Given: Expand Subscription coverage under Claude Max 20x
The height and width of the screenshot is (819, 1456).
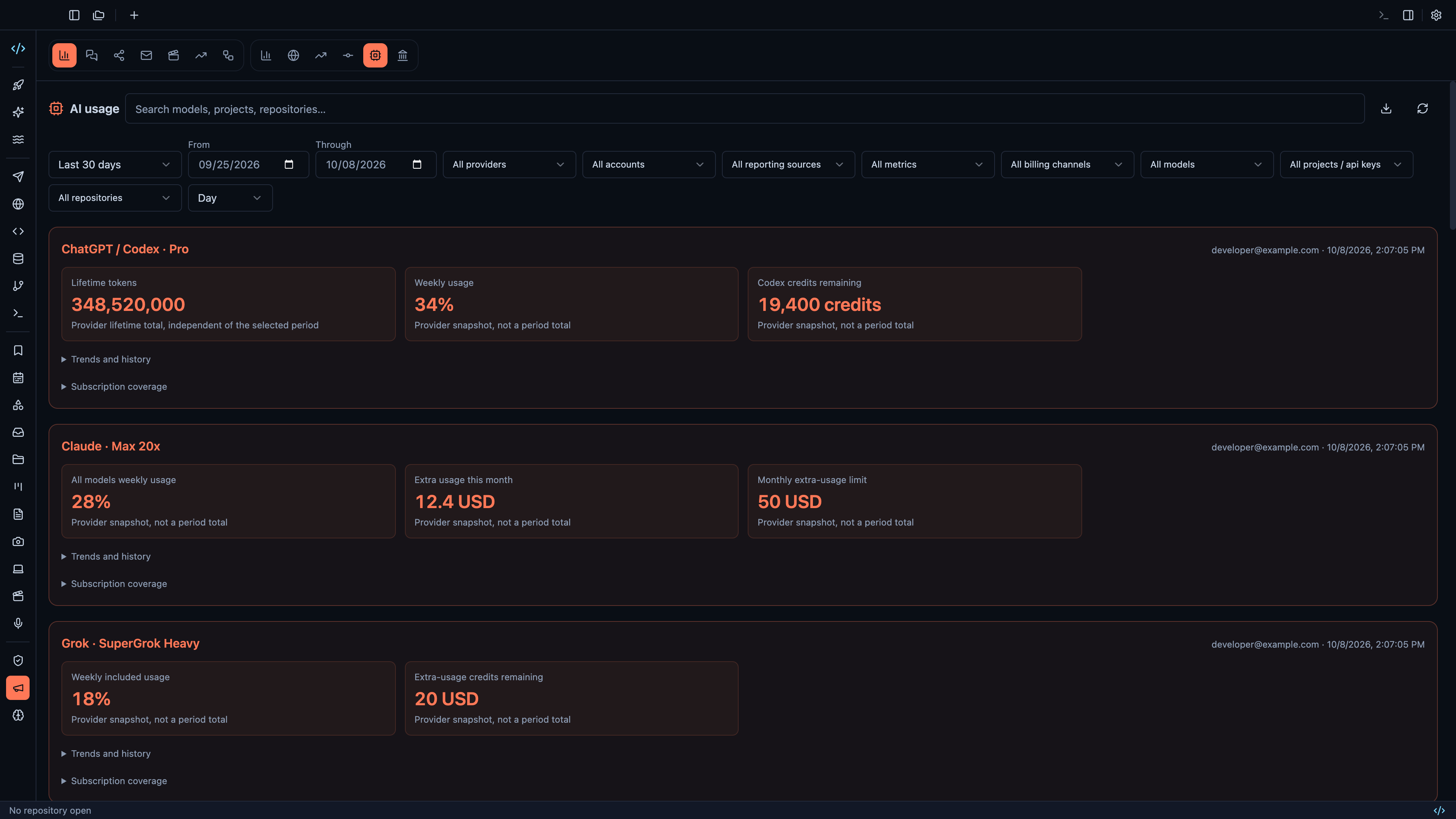Looking at the screenshot, I should (x=114, y=584).
